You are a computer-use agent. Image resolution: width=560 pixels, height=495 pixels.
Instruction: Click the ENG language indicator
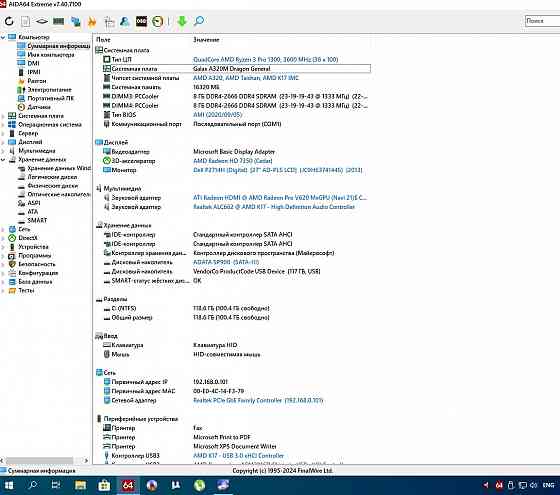click(x=548, y=485)
